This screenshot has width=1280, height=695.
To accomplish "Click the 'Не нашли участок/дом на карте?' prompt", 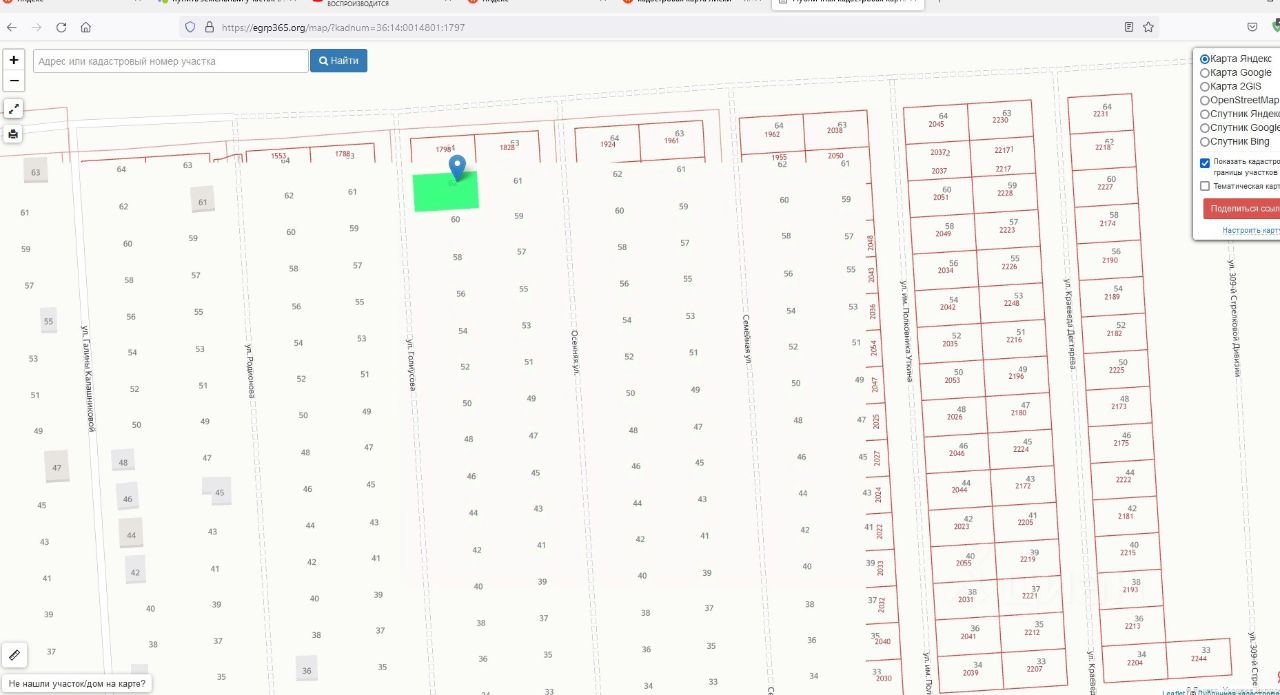I will pyautogui.click(x=77, y=684).
